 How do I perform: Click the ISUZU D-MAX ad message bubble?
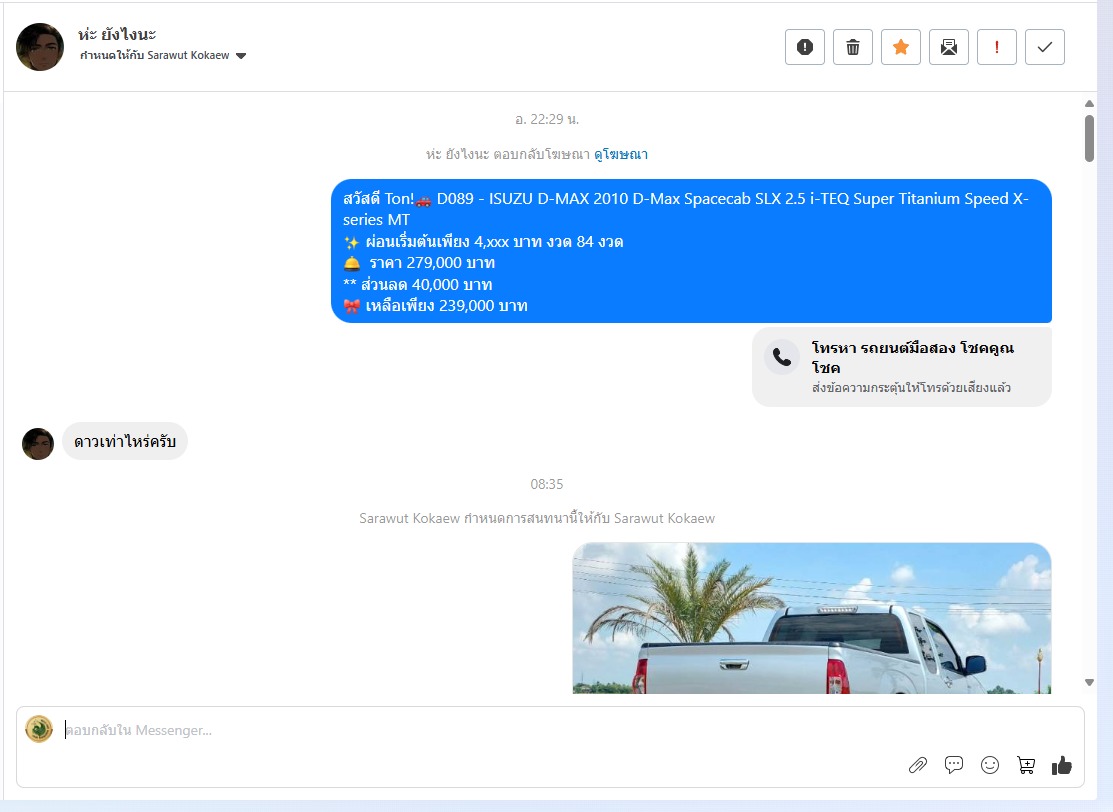pyautogui.click(x=691, y=251)
